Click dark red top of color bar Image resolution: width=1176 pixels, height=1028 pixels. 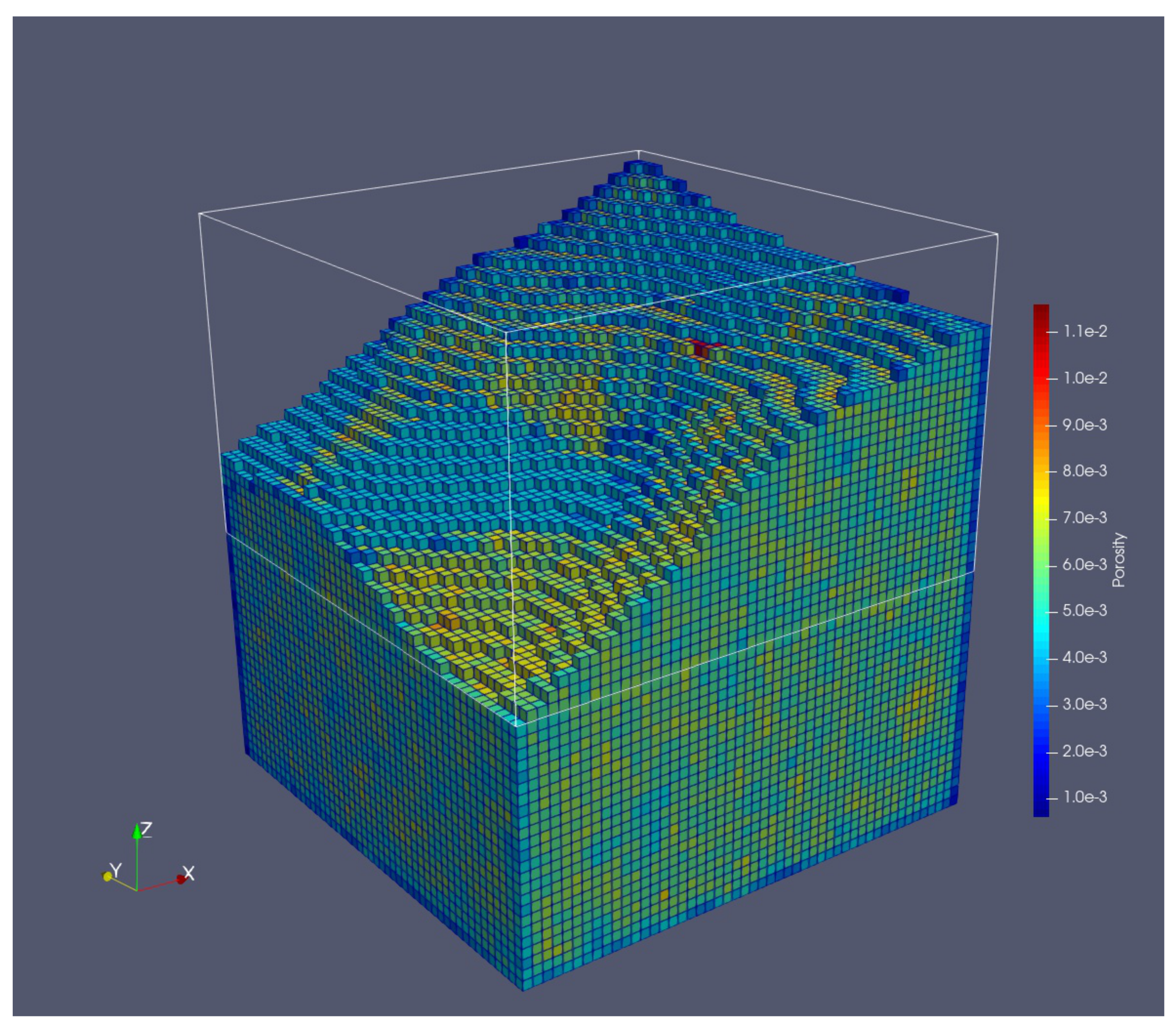[x=1041, y=310]
